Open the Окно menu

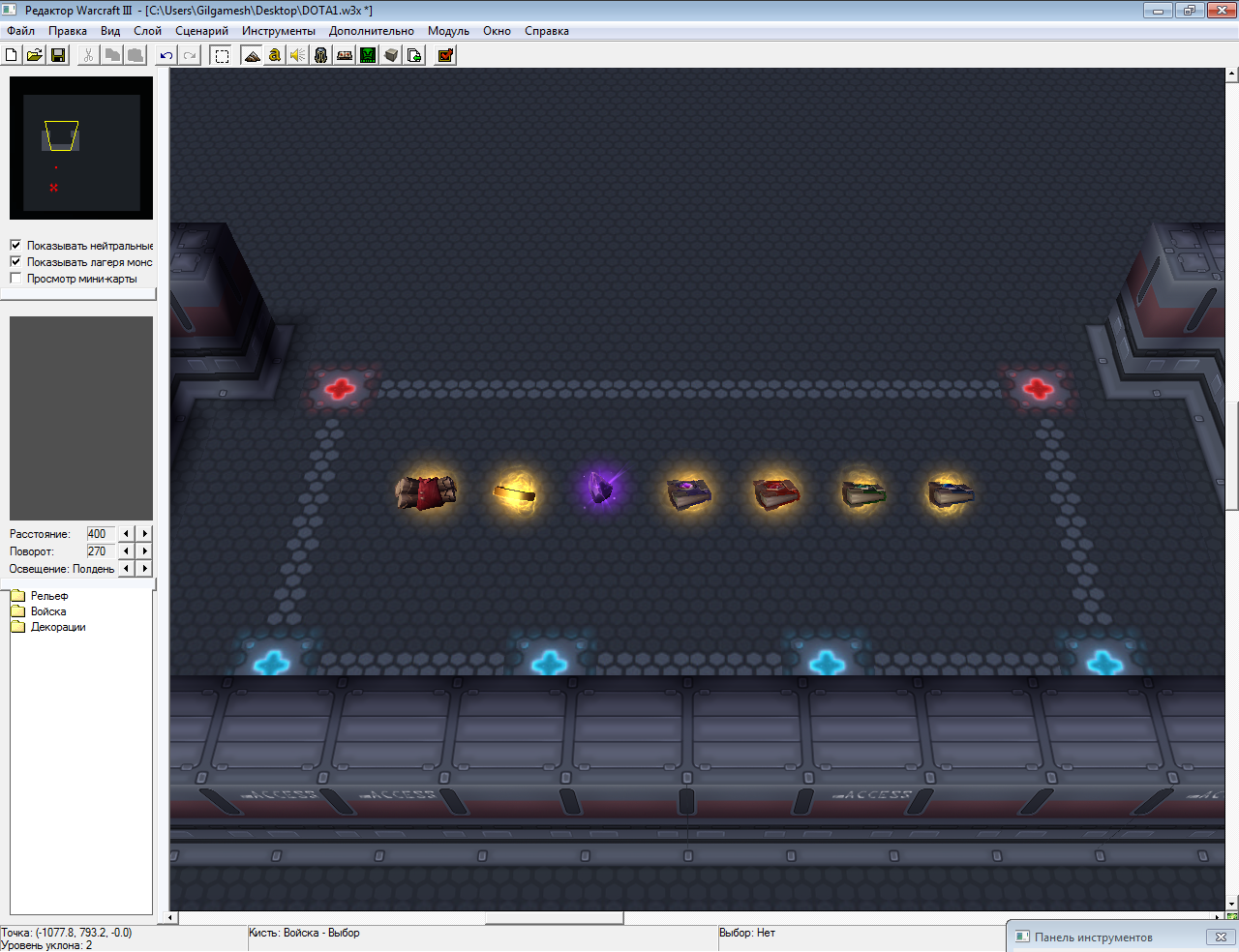pos(497,31)
